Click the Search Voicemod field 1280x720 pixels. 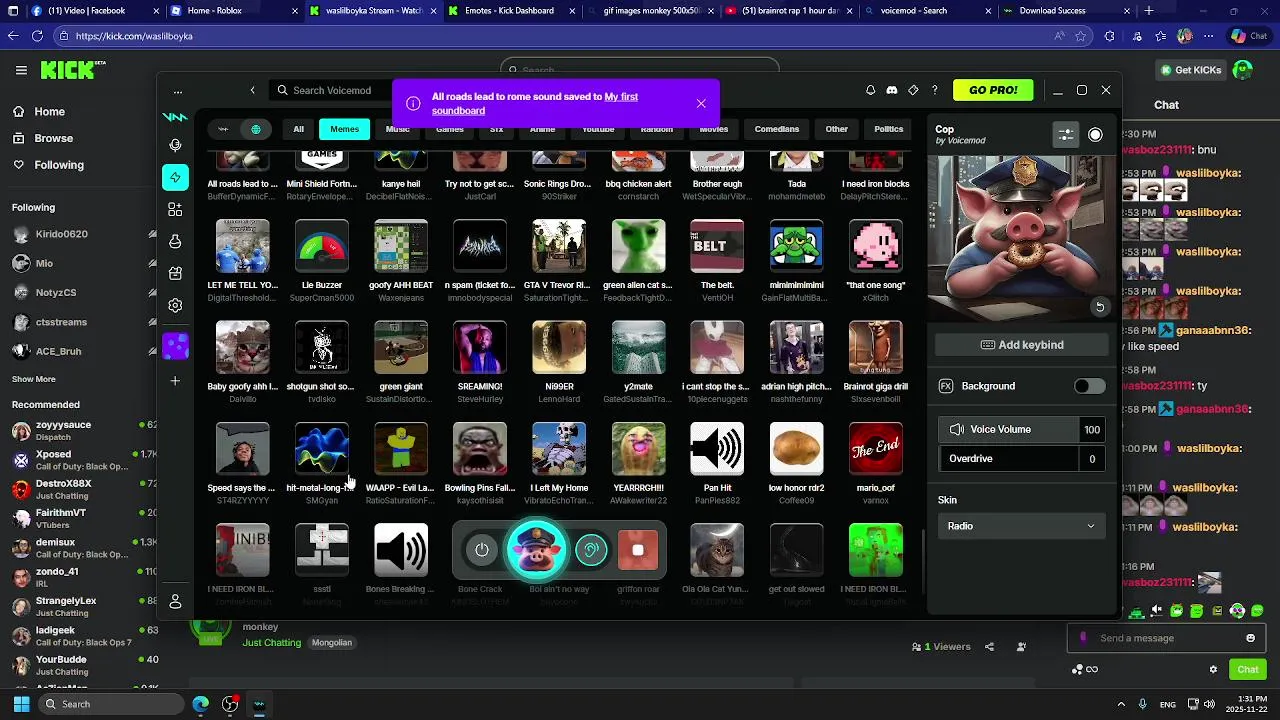click(x=332, y=90)
